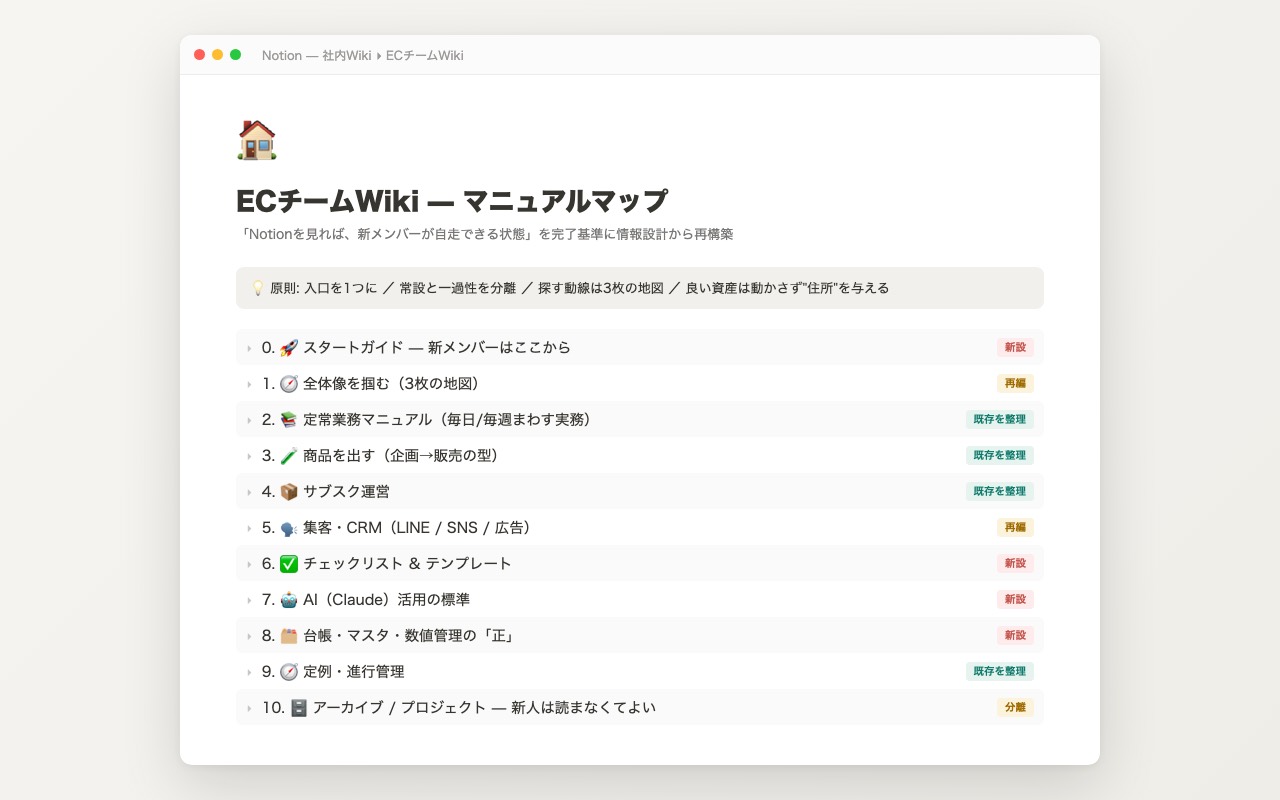This screenshot has width=1280, height=800.
Task: Expand the 6. チェックリスト & テンプレート toggle
Action: 249,564
